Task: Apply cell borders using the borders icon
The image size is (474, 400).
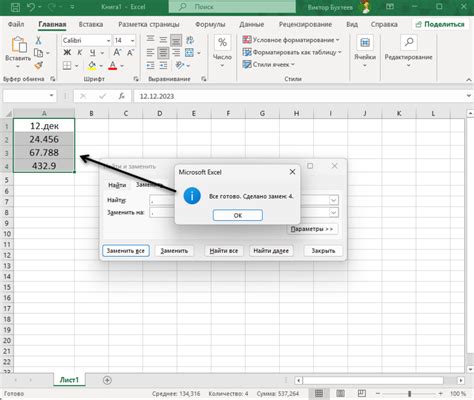Action: point(67,65)
